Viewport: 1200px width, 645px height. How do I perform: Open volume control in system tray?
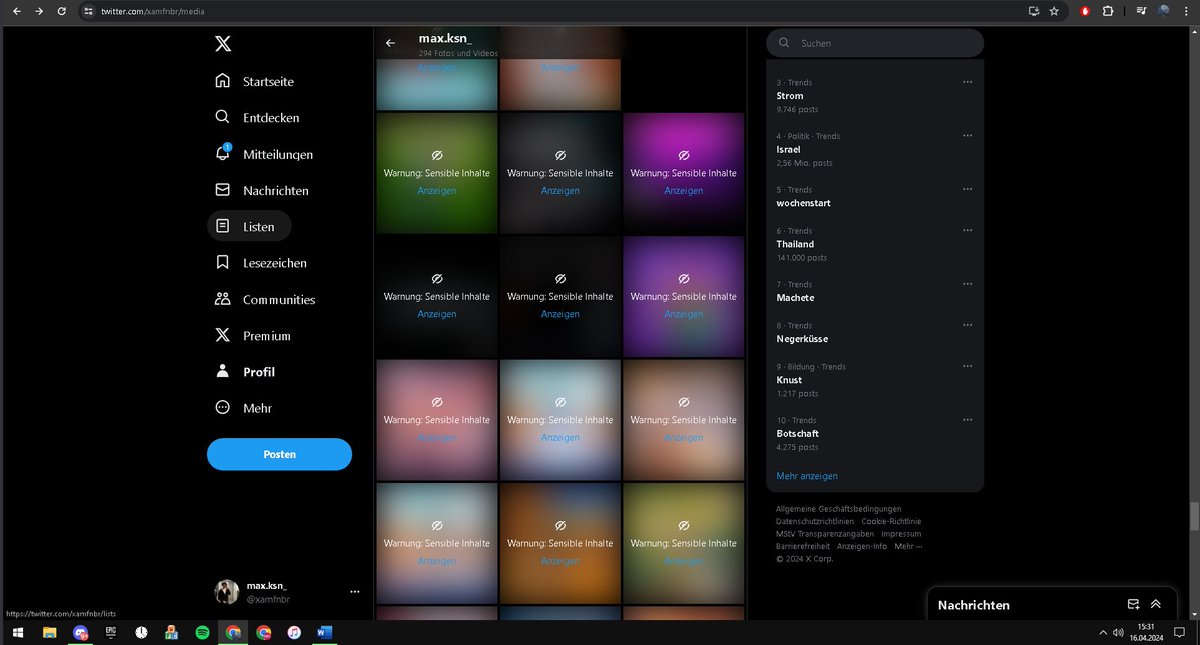[1117, 632]
